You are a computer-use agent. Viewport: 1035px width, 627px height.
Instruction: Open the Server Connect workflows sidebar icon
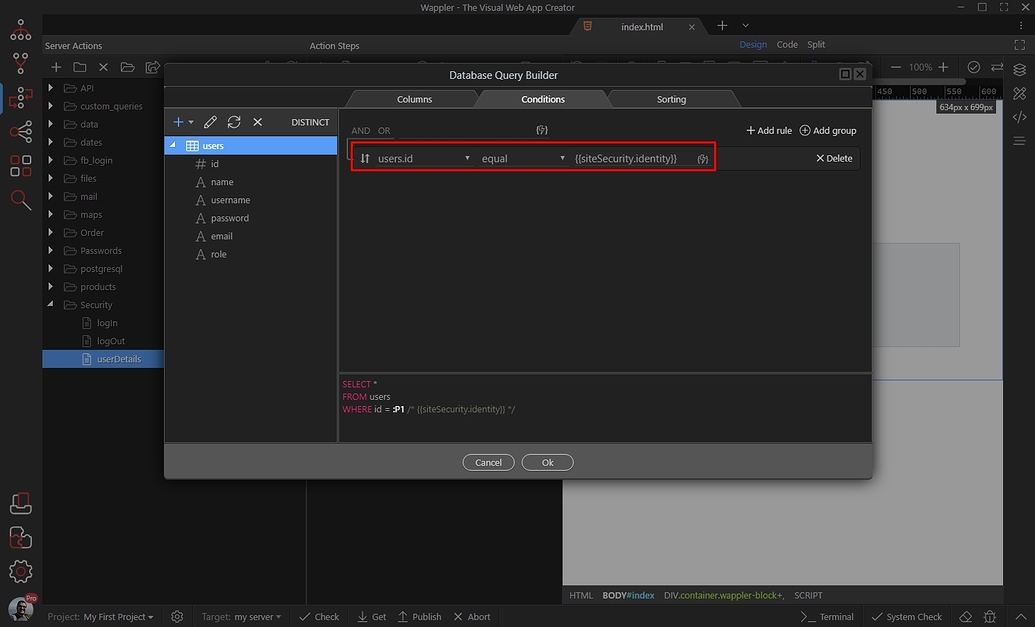tap(20, 98)
